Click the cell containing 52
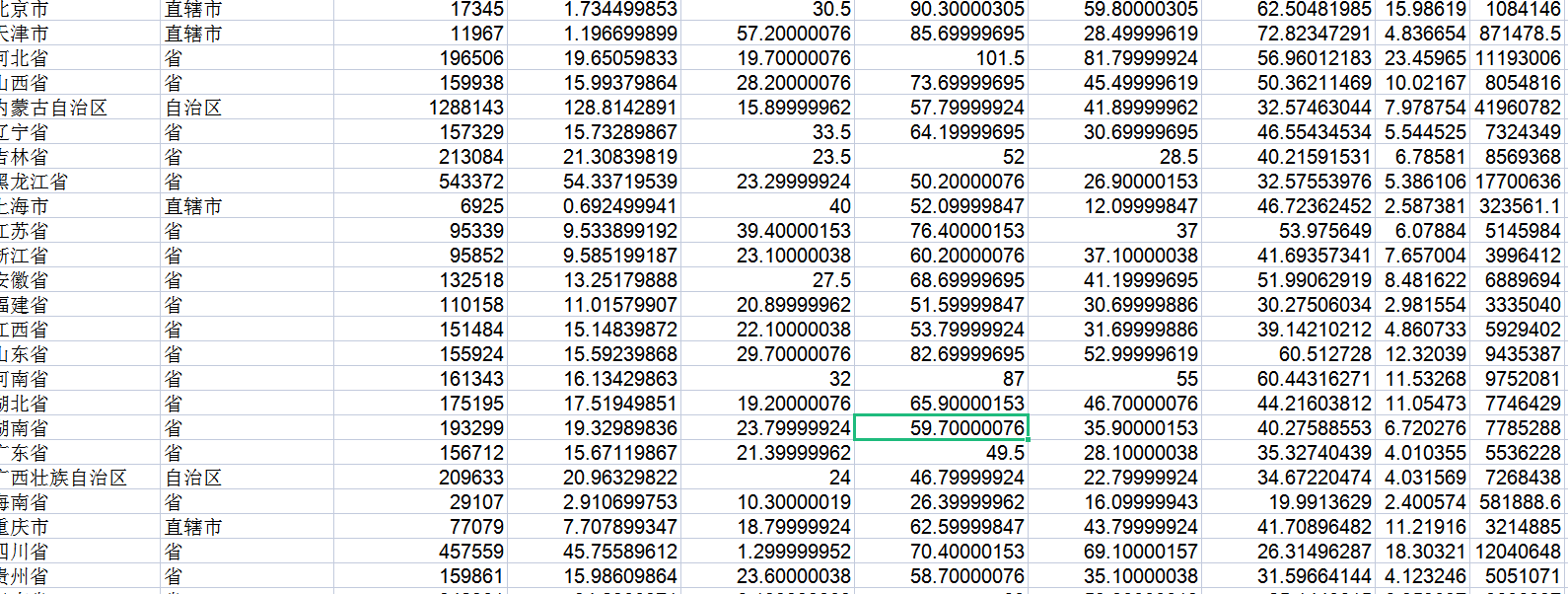 [x=941, y=157]
